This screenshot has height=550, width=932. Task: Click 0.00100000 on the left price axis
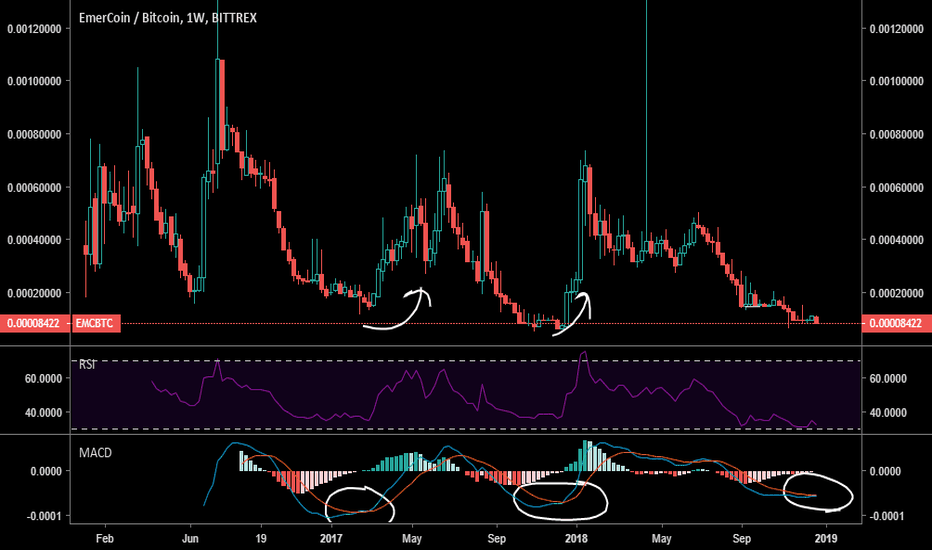click(x=34, y=81)
